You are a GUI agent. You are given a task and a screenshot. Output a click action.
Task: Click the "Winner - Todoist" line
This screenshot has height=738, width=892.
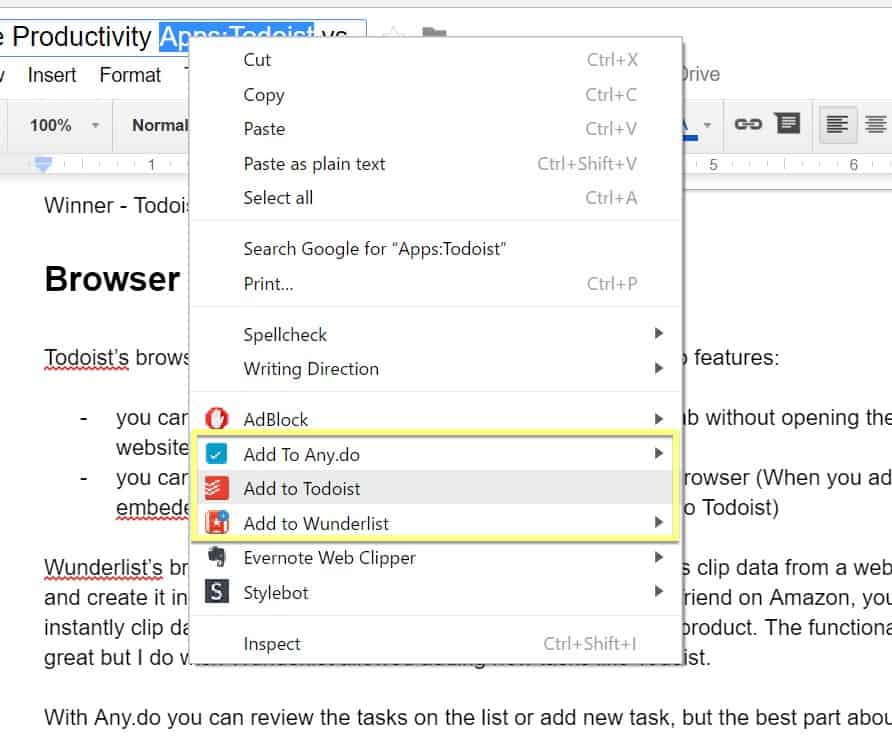point(116,205)
